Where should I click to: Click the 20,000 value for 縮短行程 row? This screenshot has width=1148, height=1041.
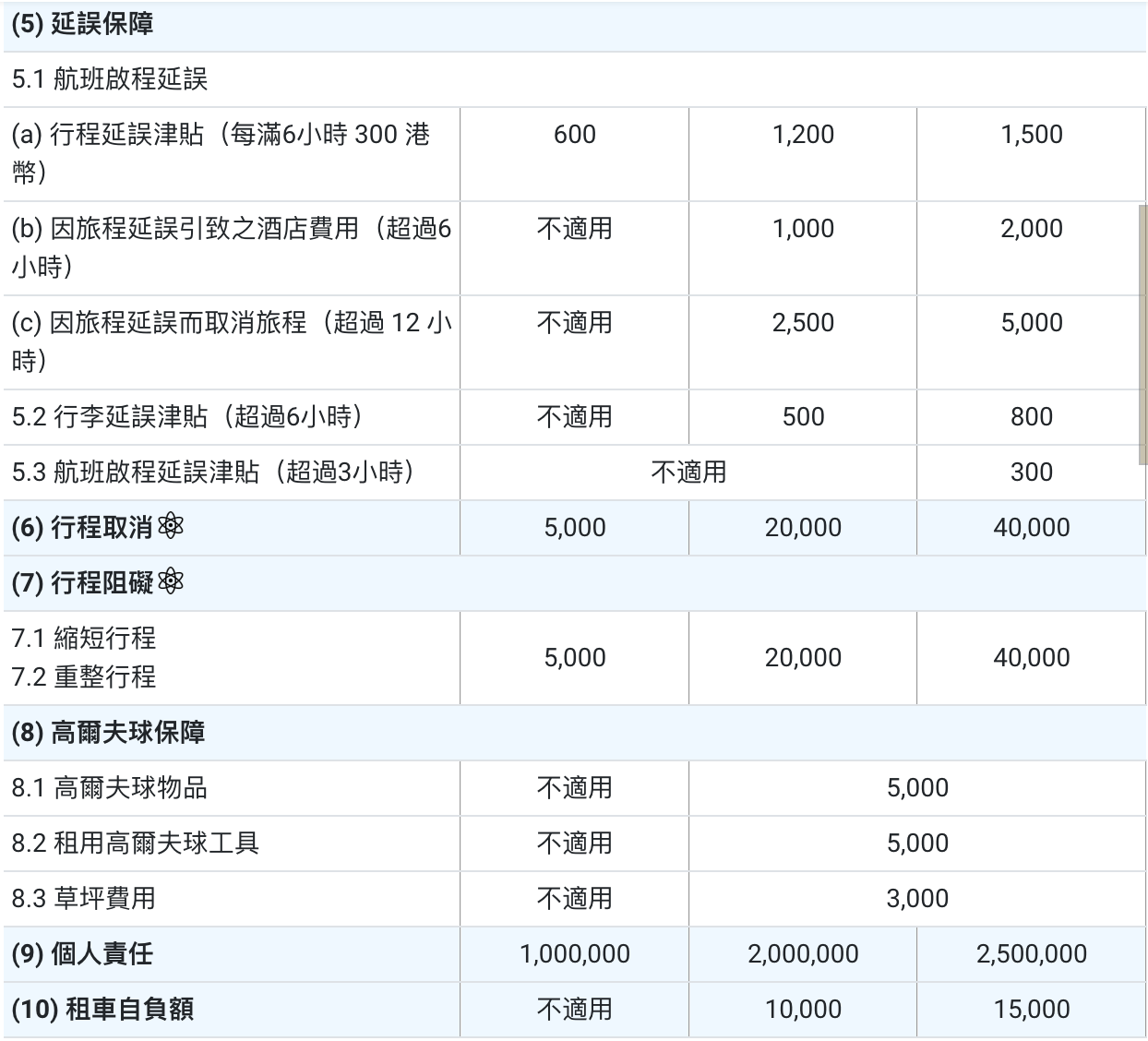[803, 658]
